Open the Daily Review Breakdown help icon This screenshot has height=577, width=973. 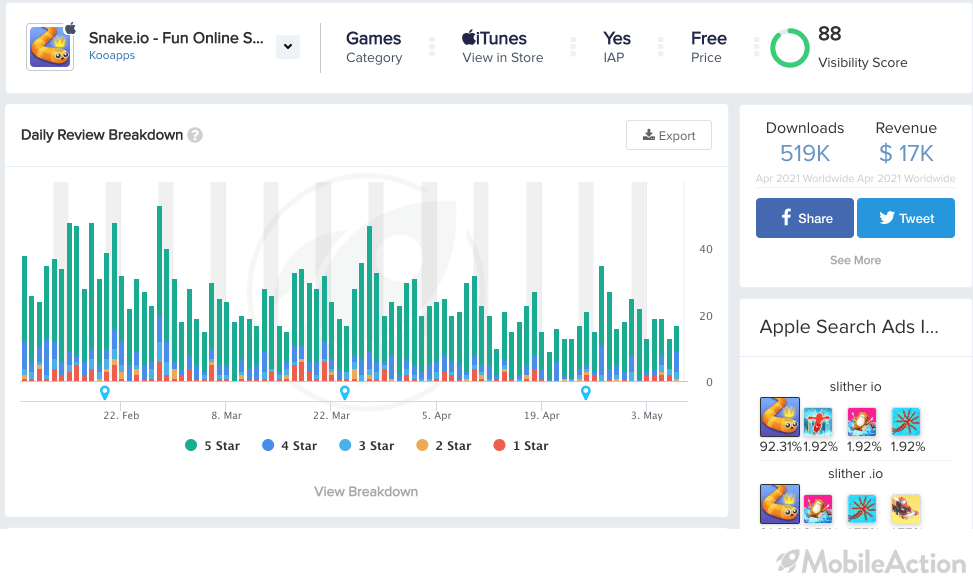coord(195,135)
